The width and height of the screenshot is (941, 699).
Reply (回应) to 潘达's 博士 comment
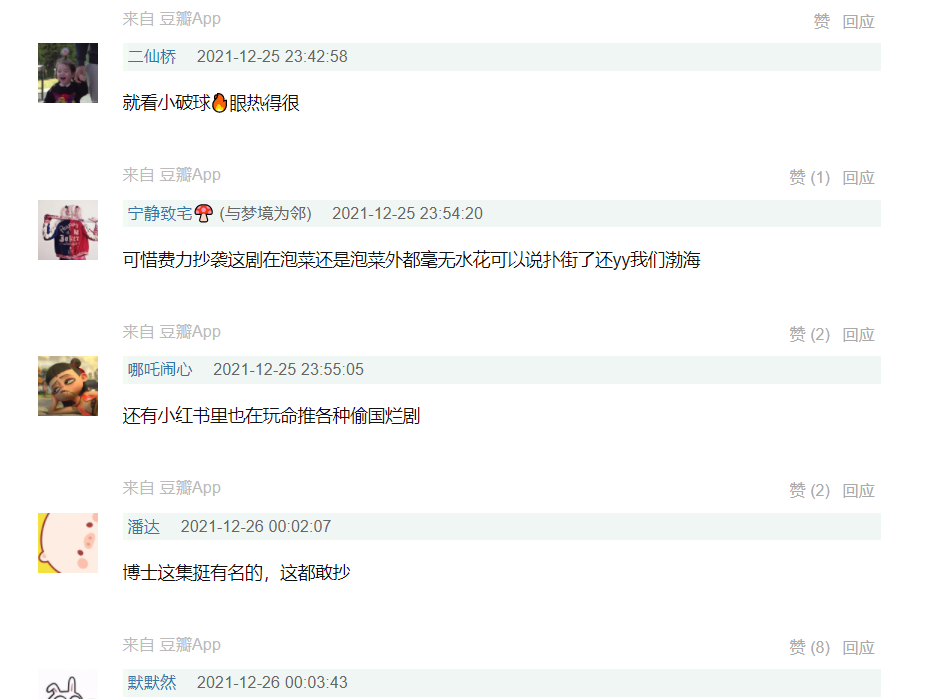click(x=858, y=647)
